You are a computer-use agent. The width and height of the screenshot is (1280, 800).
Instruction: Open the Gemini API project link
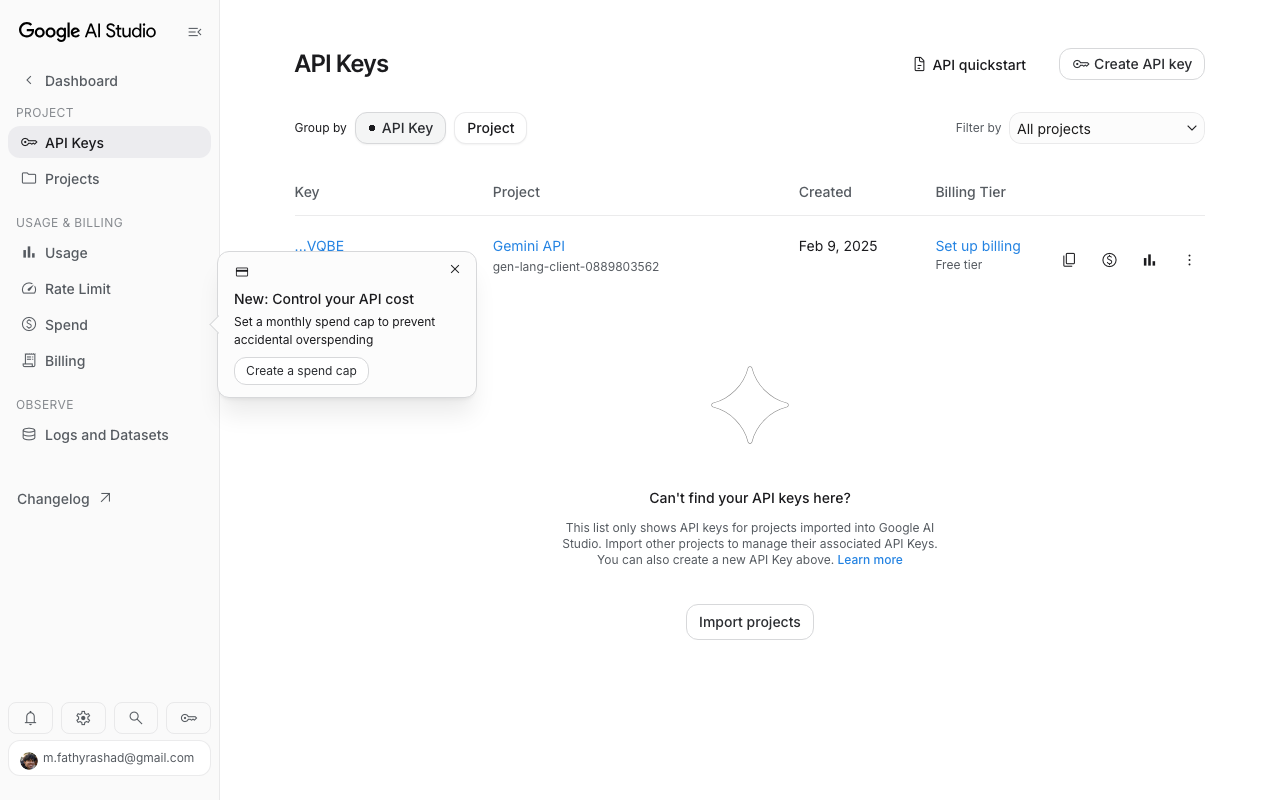coord(529,246)
